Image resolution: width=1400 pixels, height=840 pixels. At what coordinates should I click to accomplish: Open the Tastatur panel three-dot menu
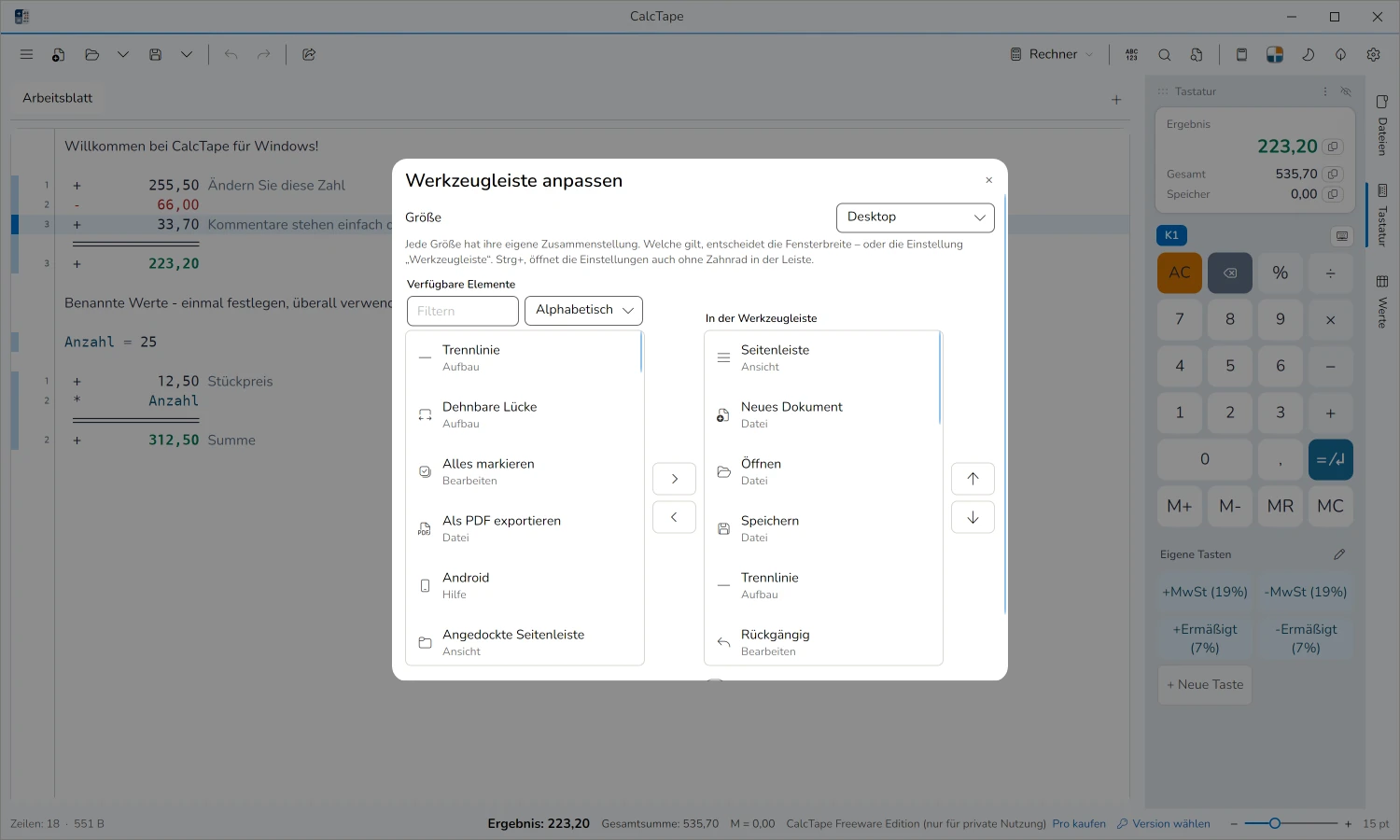tap(1325, 91)
